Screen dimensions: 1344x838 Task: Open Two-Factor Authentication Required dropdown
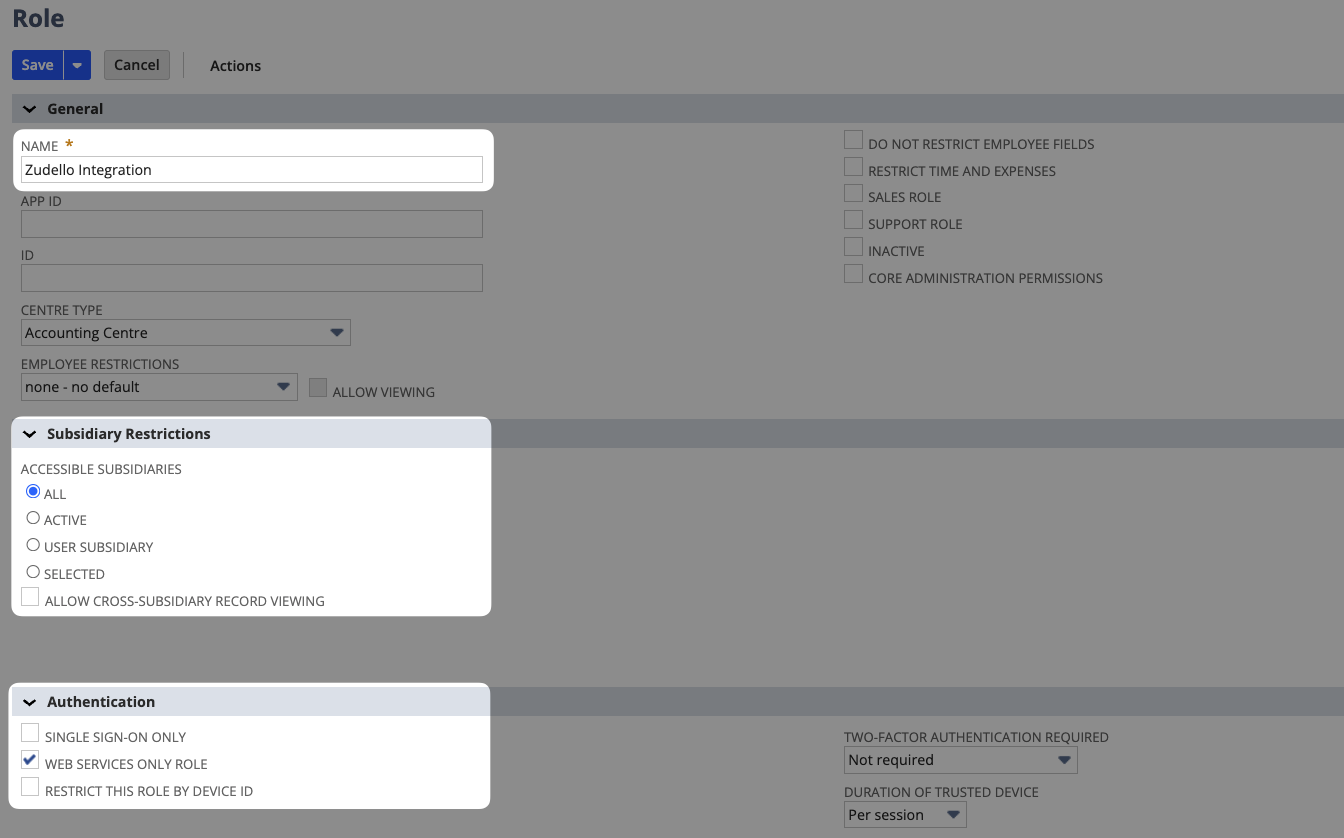[961, 760]
